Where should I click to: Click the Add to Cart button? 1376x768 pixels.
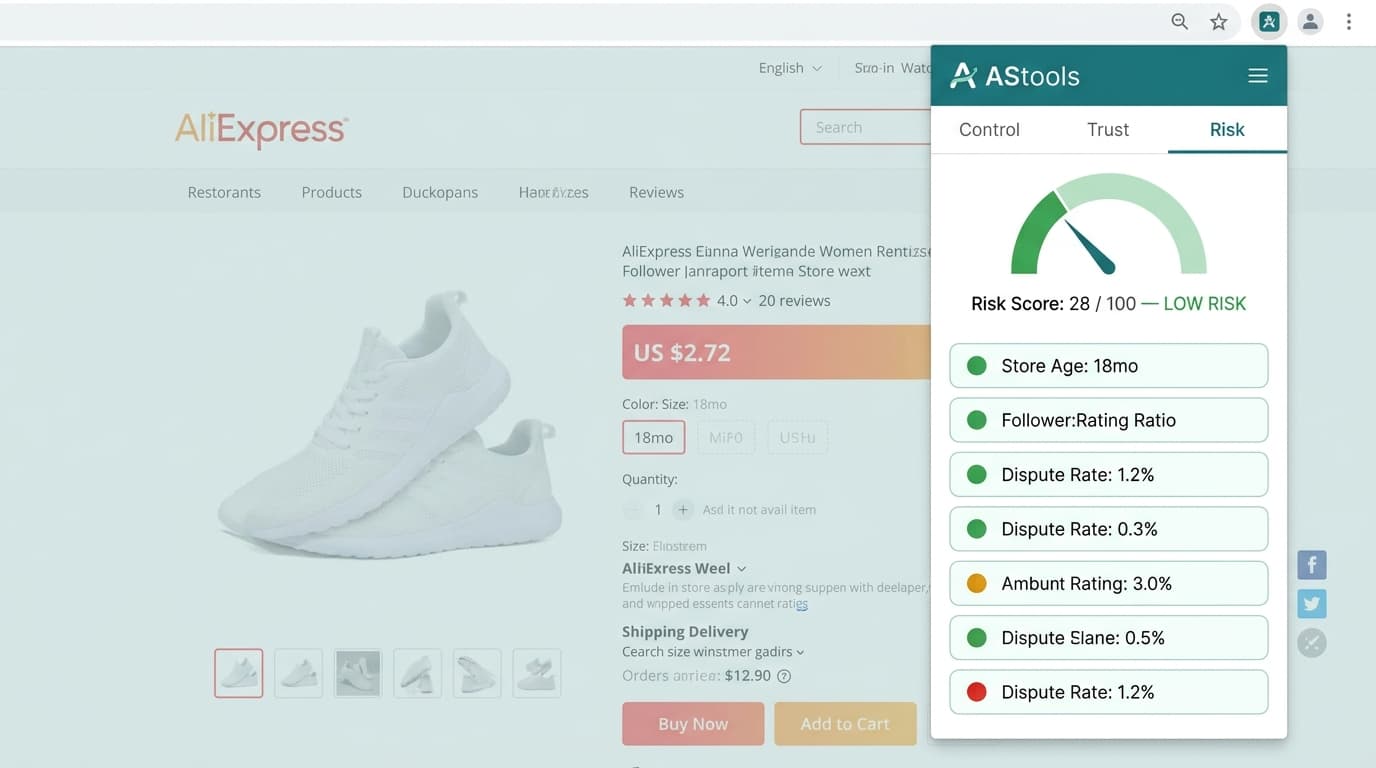[845, 724]
